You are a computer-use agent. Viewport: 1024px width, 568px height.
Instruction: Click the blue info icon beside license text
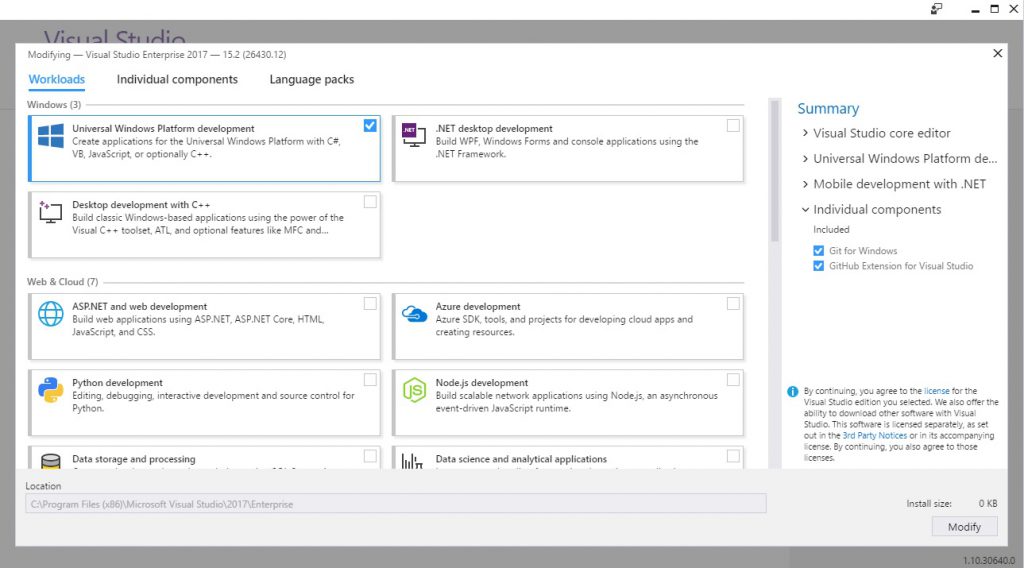point(792,392)
